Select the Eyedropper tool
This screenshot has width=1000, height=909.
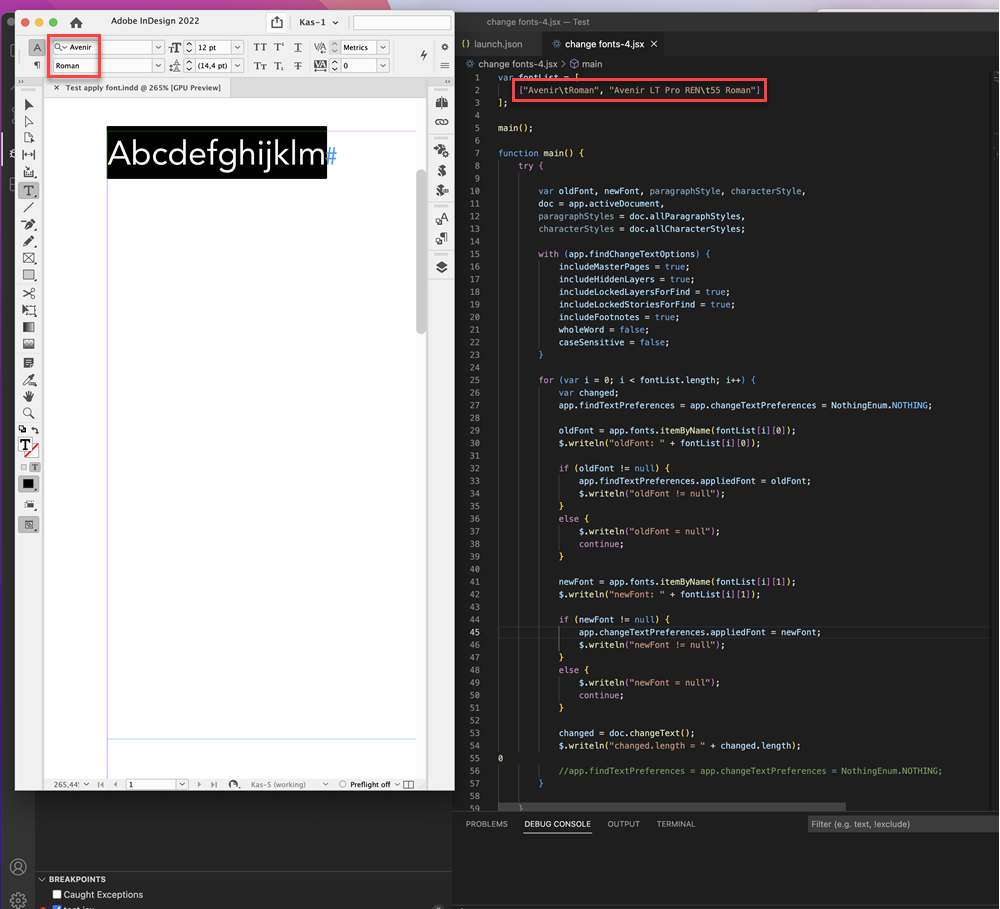coord(29,380)
